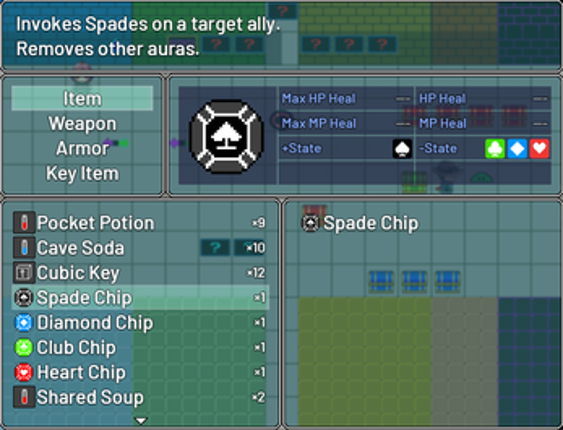Click the blue Diamond Chip icon

[x=24, y=322]
